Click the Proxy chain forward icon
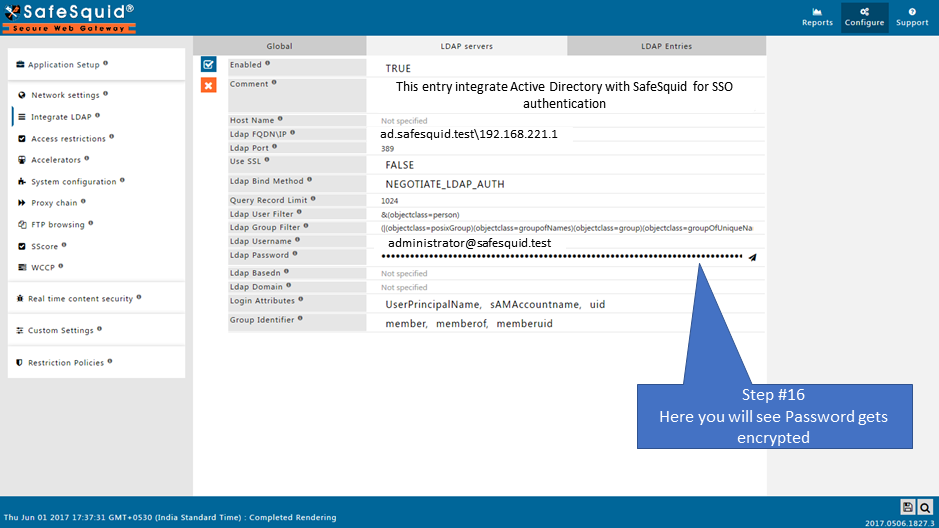939x528 pixels. [22, 203]
